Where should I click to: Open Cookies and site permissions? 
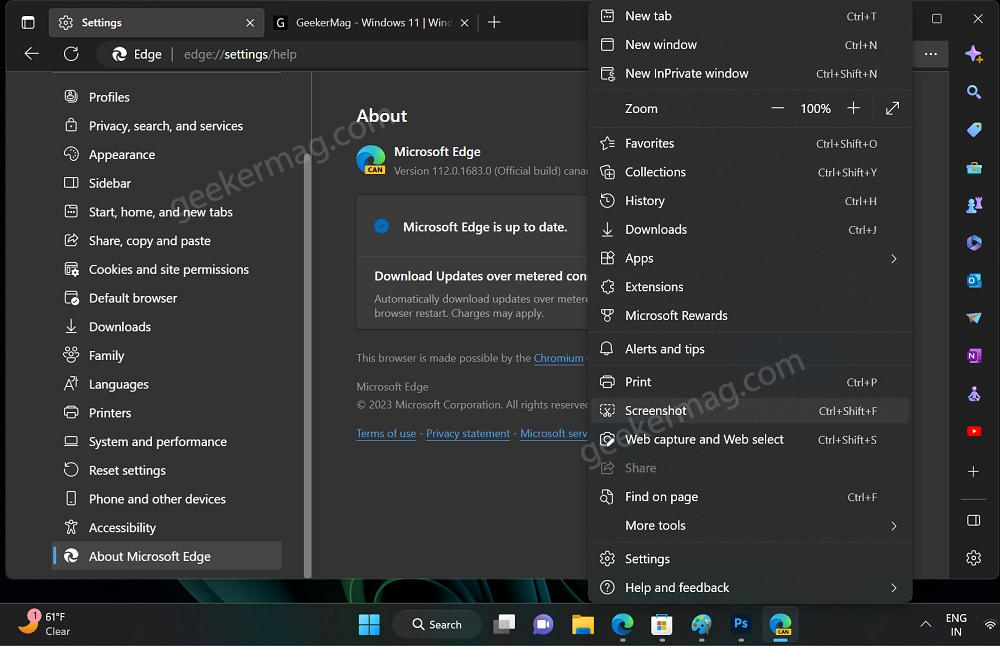tap(166, 269)
